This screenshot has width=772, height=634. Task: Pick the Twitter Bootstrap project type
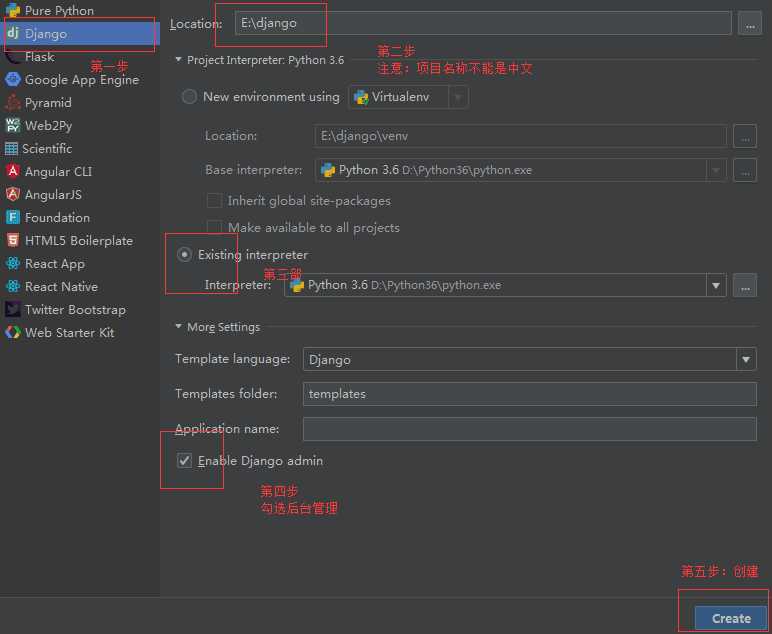(x=80, y=310)
